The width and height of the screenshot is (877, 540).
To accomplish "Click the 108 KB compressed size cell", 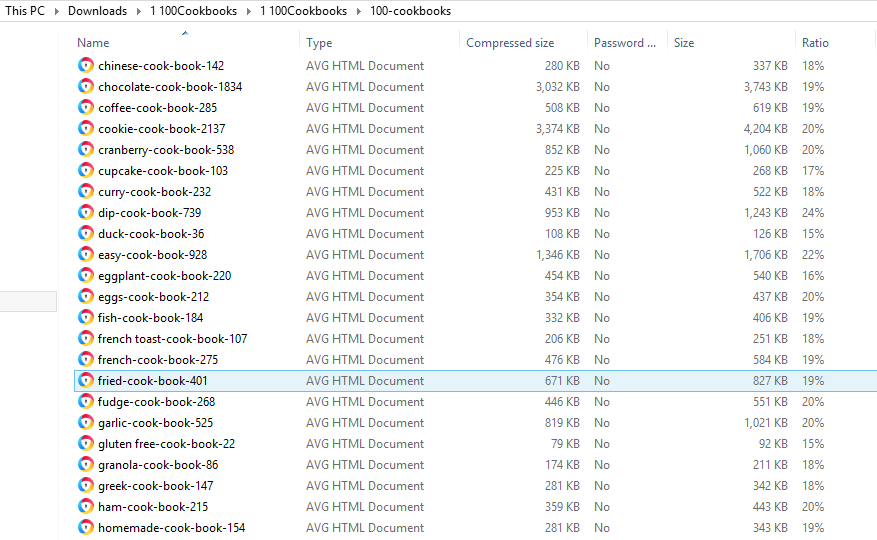I will [562, 233].
